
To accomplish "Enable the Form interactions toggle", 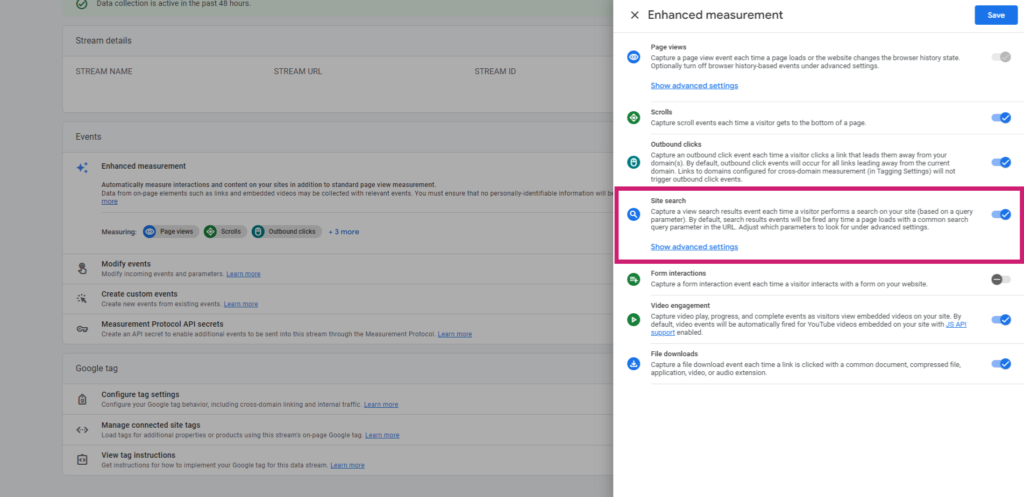I will tap(1000, 279).
